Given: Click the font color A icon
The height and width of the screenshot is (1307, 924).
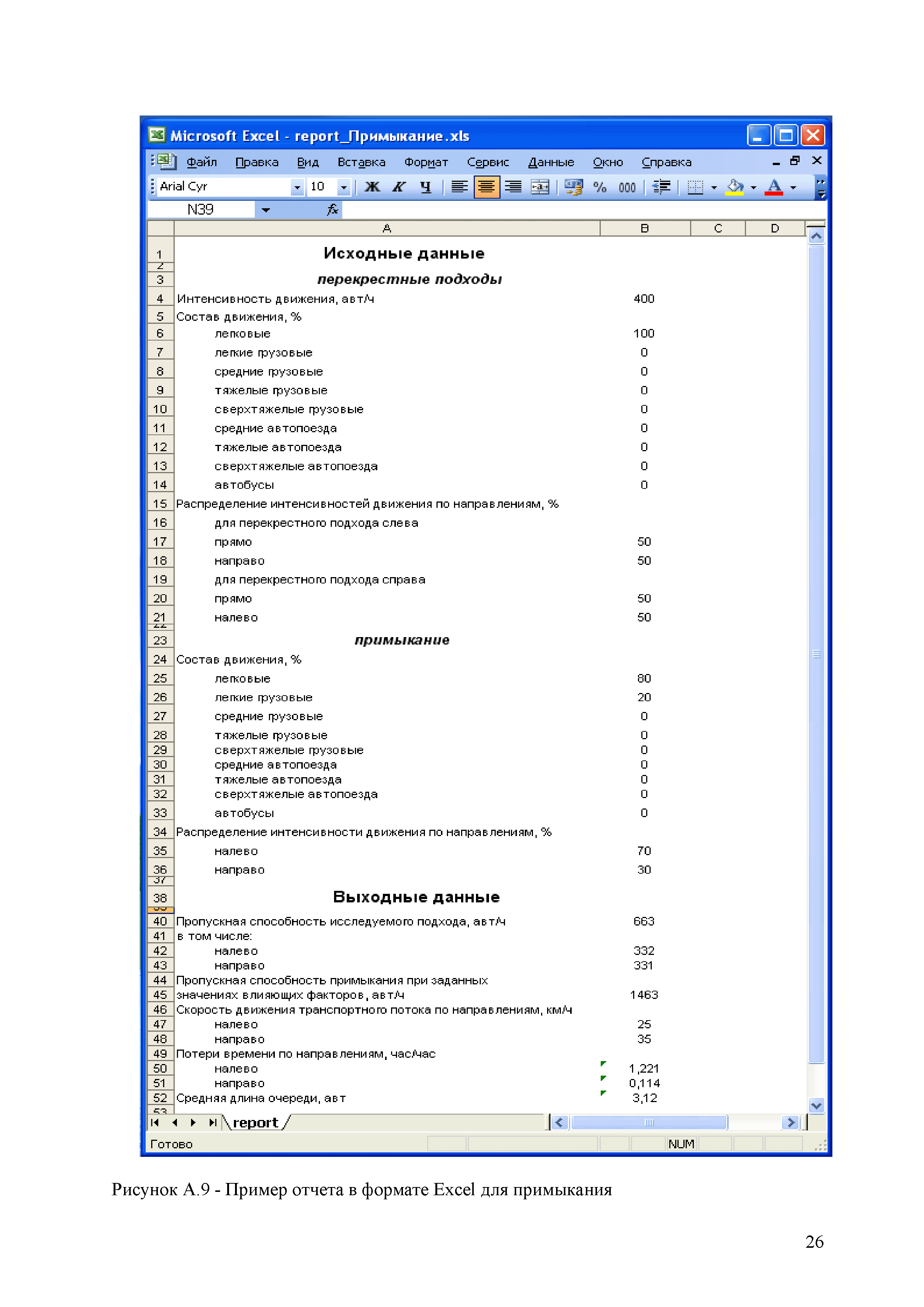Looking at the screenshot, I should click(x=774, y=187).
